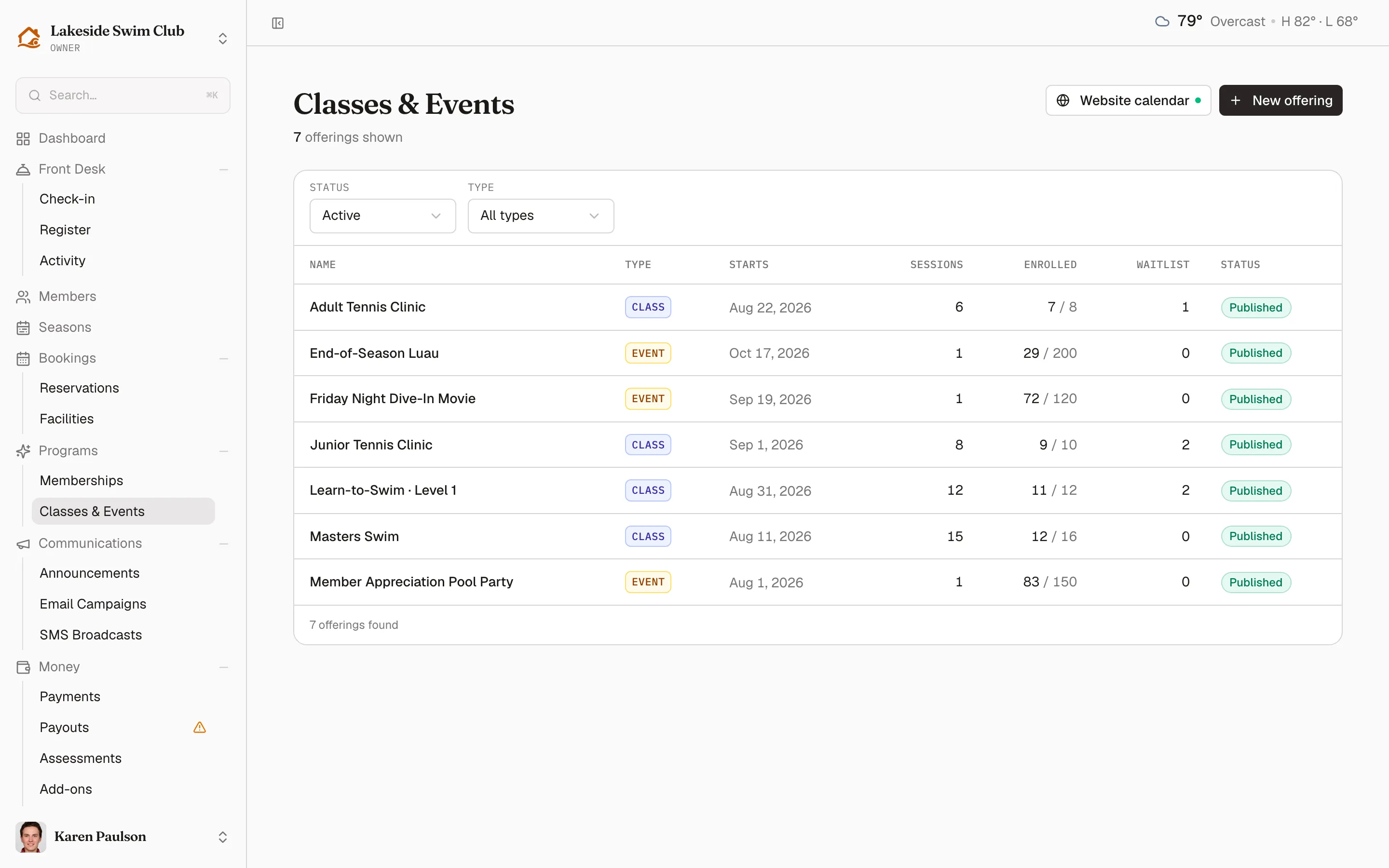This screenshot has width=1389, height=868.
Task: Click the Communications megaphone icon
Action: (x=23, y=543)
